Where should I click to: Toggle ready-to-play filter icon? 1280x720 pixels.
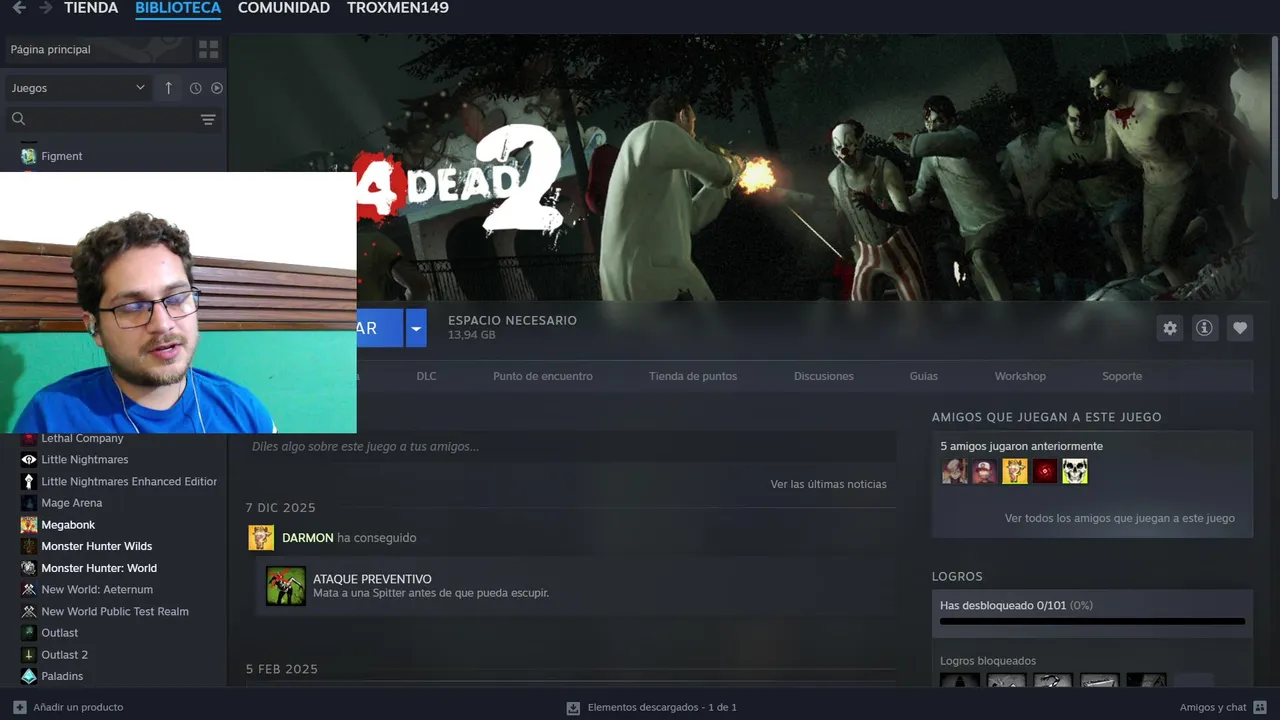pyautogui.click(x=217, y=88)
